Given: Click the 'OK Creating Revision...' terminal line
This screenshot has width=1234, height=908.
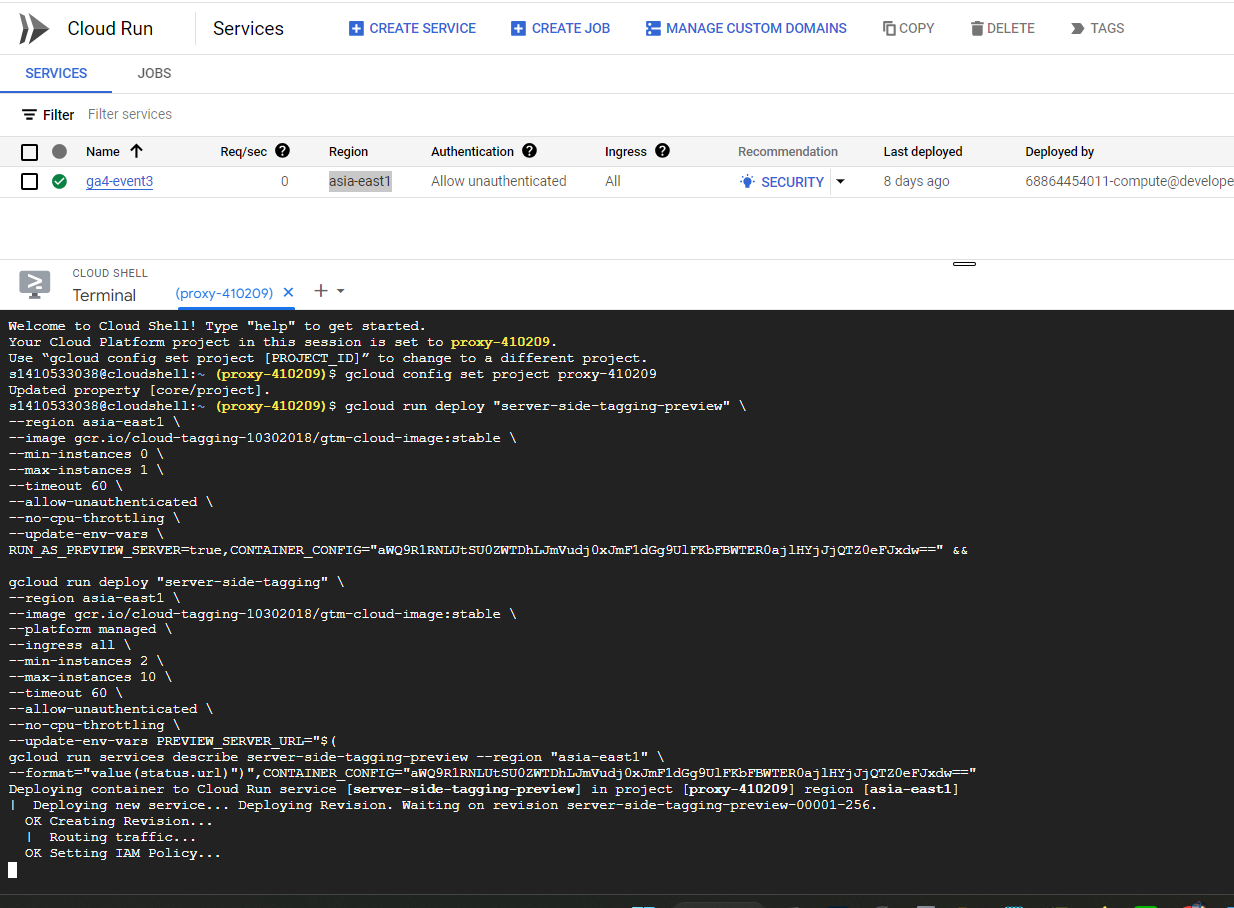Looking at the screenshot, I should pos(119,821).
